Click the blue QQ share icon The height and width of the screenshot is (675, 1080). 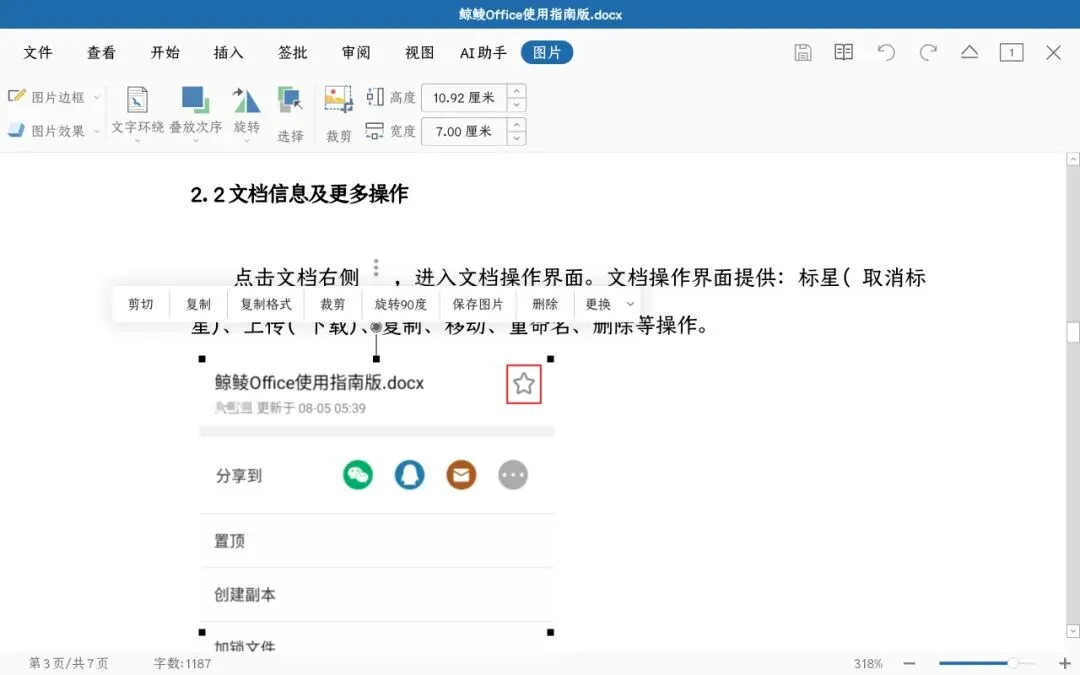click(x=410, y=475)
